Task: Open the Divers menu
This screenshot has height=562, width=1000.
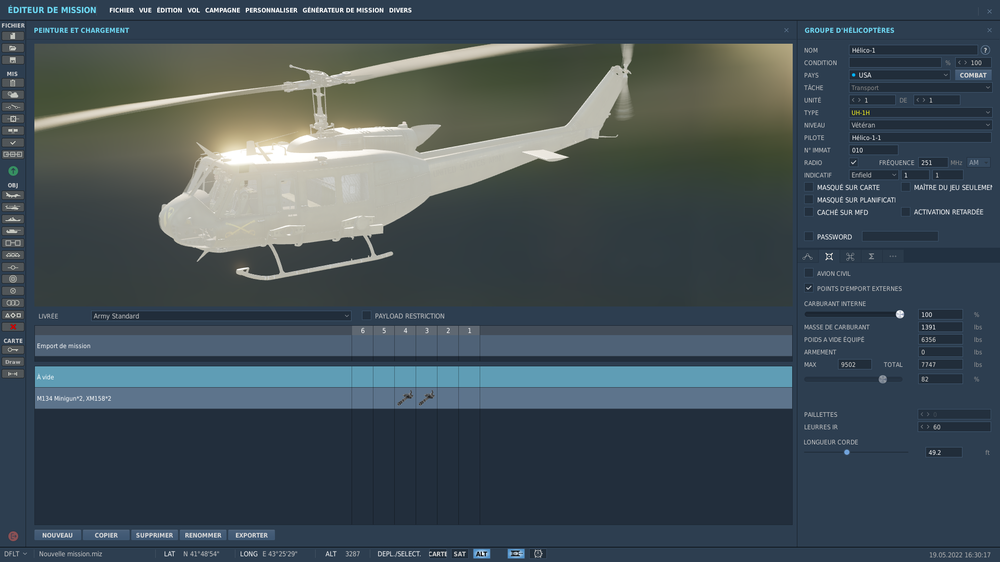Action: [401, 10]
